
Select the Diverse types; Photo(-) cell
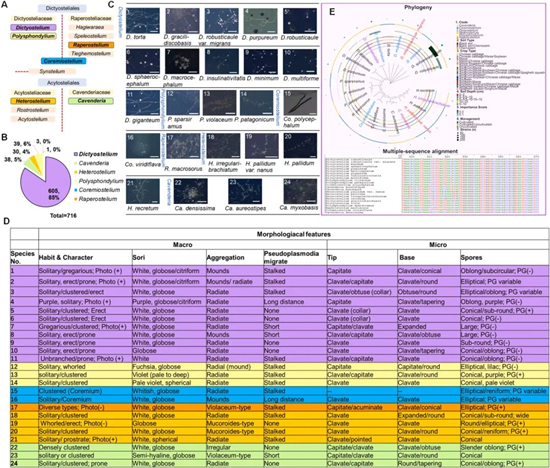click(85, 407)
